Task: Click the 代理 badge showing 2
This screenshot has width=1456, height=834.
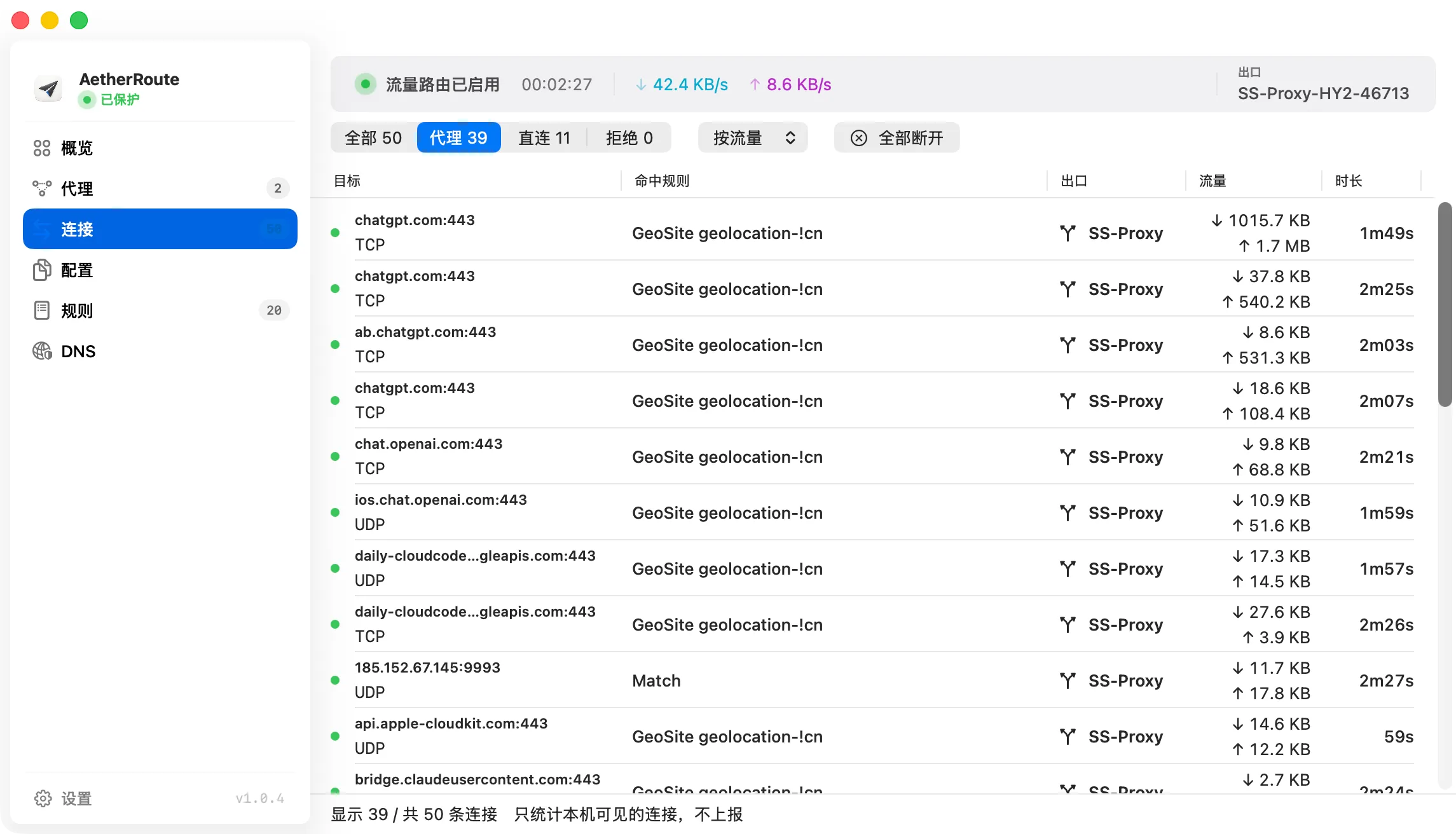Action: (x=278, y=188)
